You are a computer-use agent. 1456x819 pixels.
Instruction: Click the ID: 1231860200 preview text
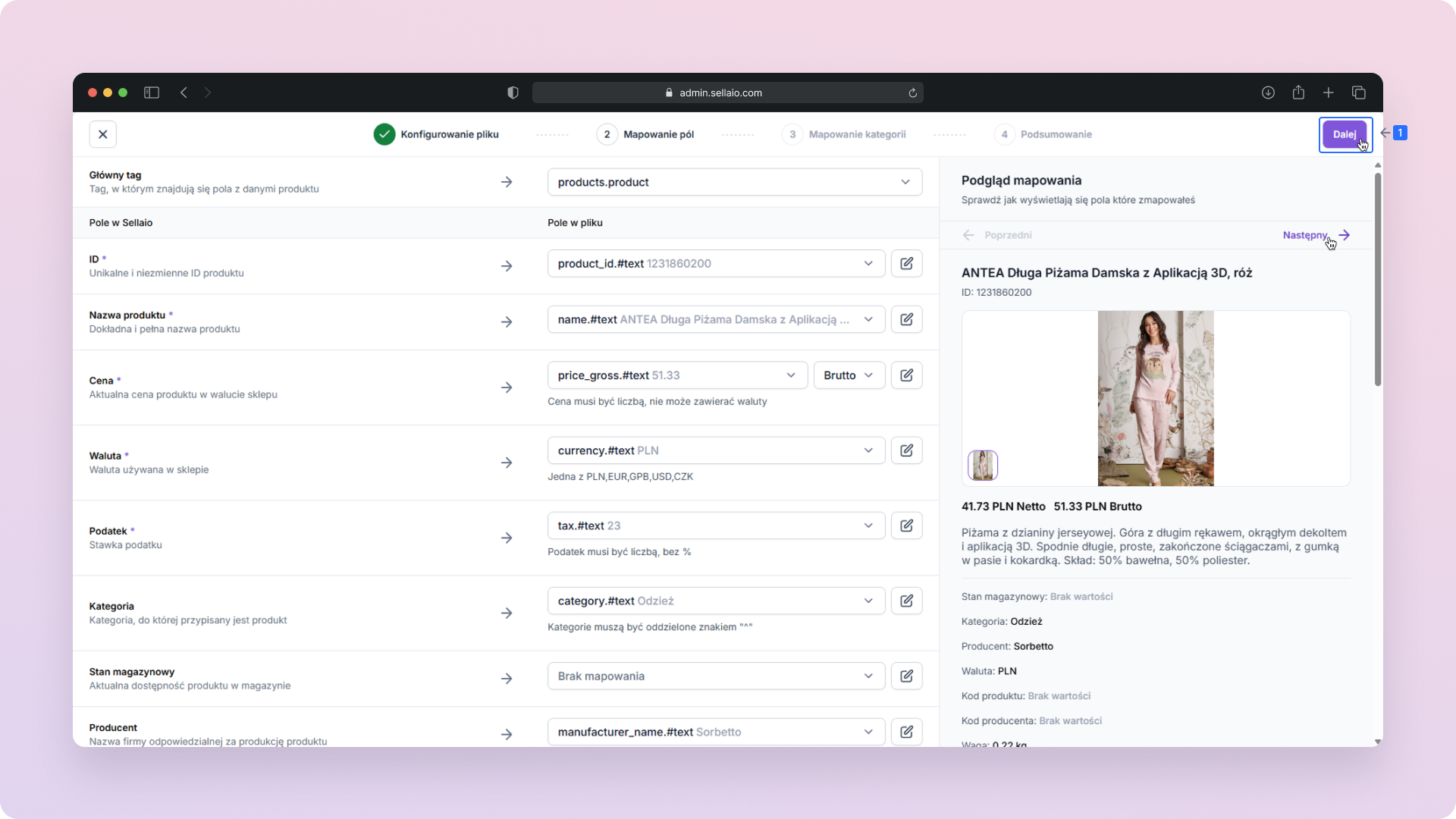click(x=996, y=293)
